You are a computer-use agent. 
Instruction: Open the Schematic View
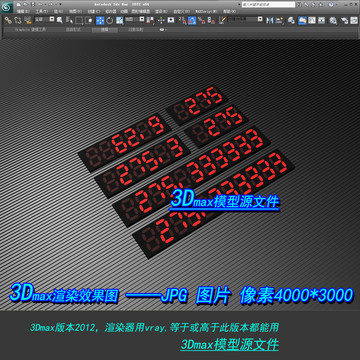pyautogui.click(x=321, y=20)
